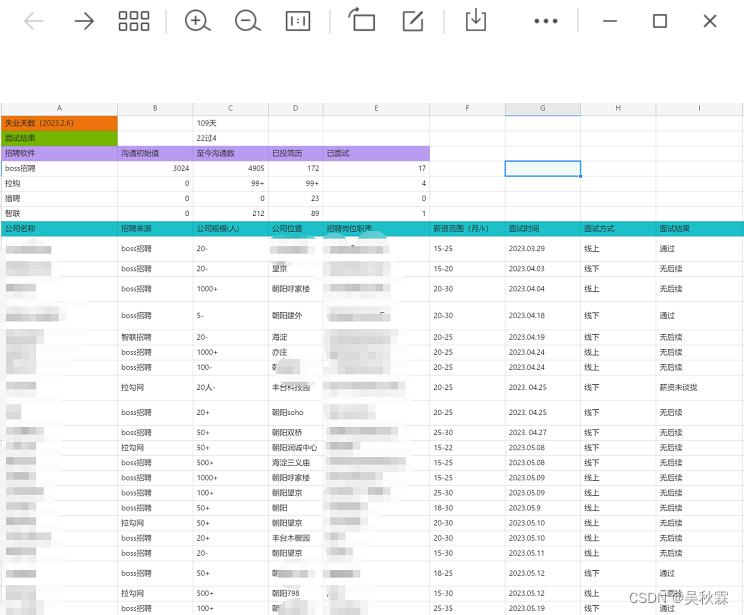Select column E header

[x=376, y=109]
